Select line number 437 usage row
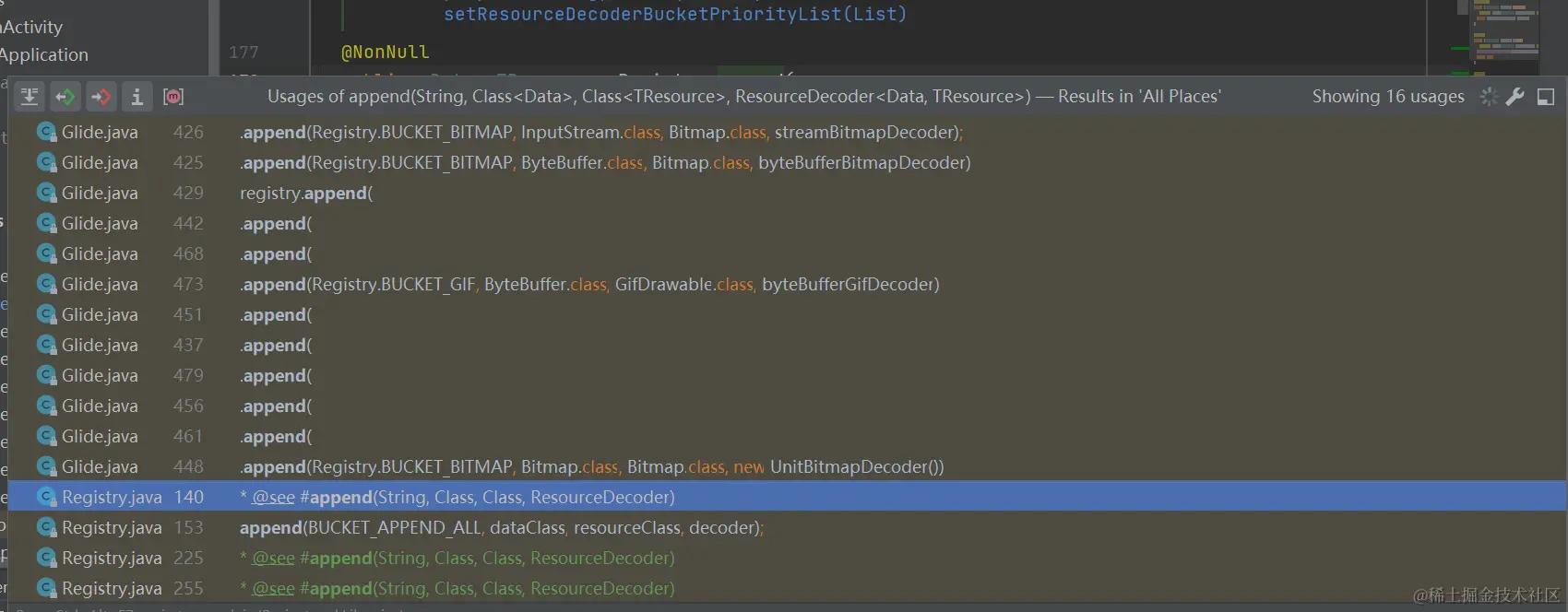This screenshot has height=612, width=1568. (x=788, y=346)
